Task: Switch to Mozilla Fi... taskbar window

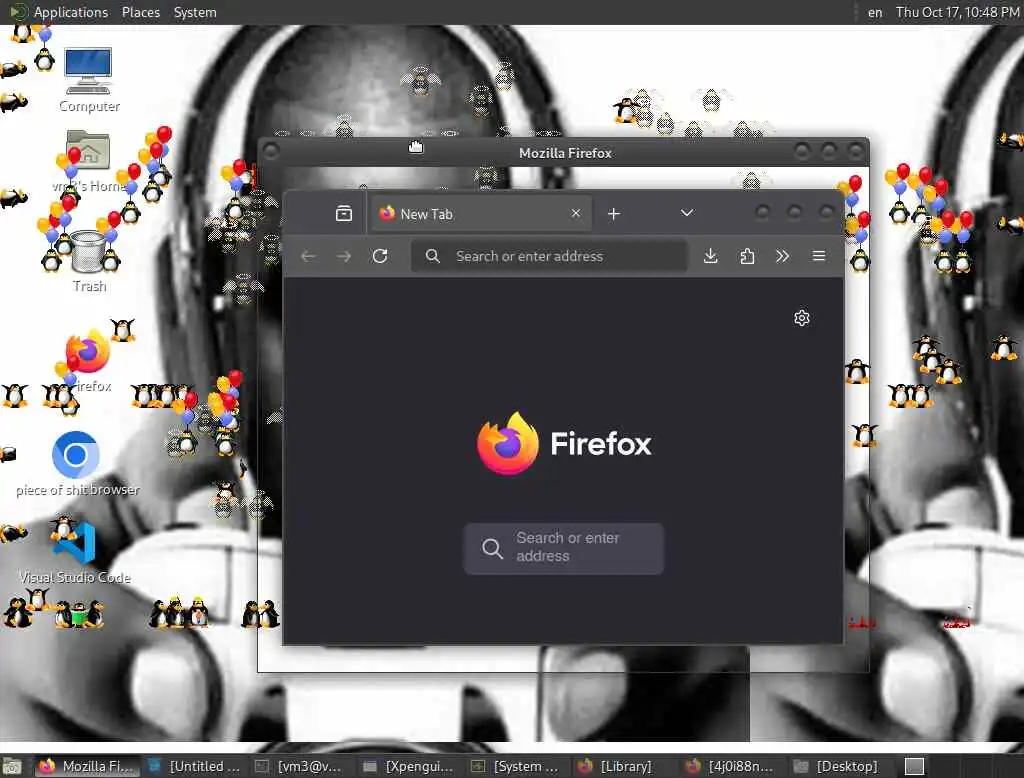Action: click(x=87, y=766)
